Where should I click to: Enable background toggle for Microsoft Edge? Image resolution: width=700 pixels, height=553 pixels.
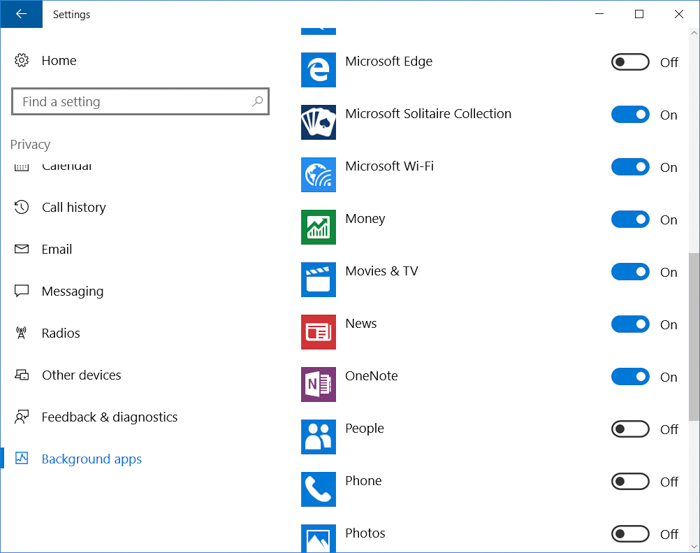pos(630,63)
